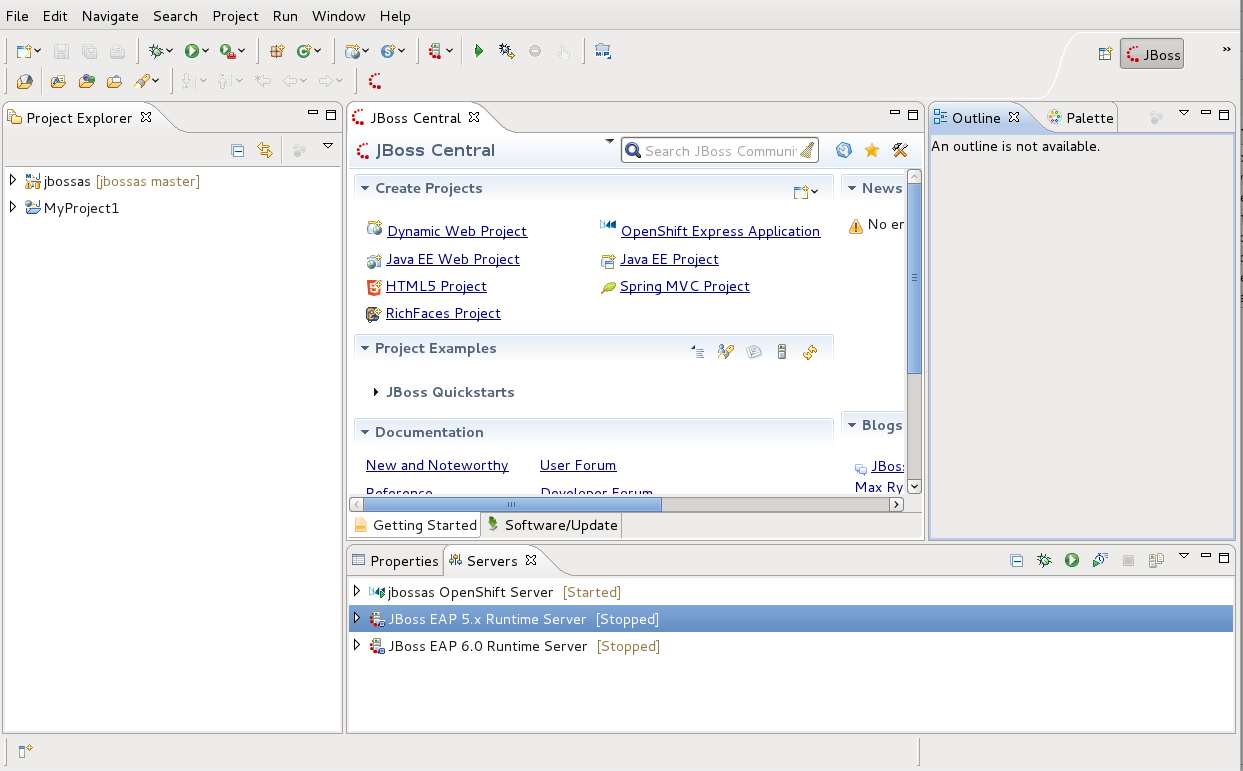Click the JBoss Central horizontal scrollbar thumb
This screenshot has height=771, width=1243.
(x=512, y=505)
